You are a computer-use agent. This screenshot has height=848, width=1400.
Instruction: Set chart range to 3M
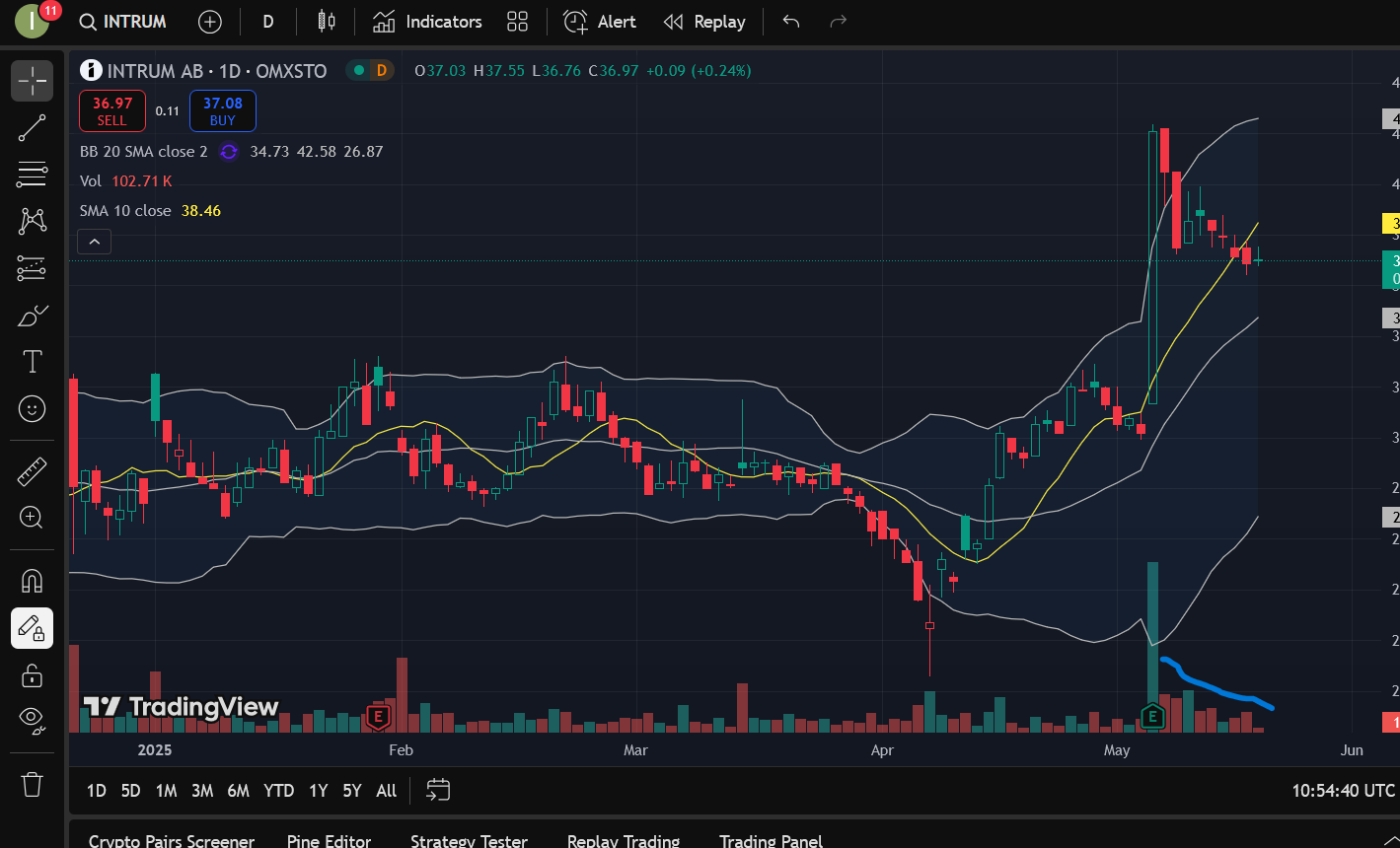202,791
